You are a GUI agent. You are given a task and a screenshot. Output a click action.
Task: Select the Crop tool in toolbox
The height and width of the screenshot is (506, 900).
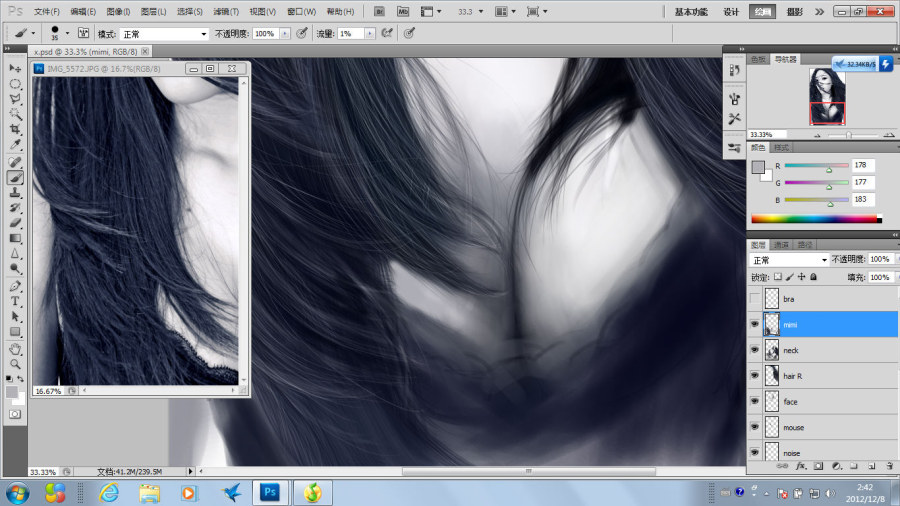(x=15, y=129)
